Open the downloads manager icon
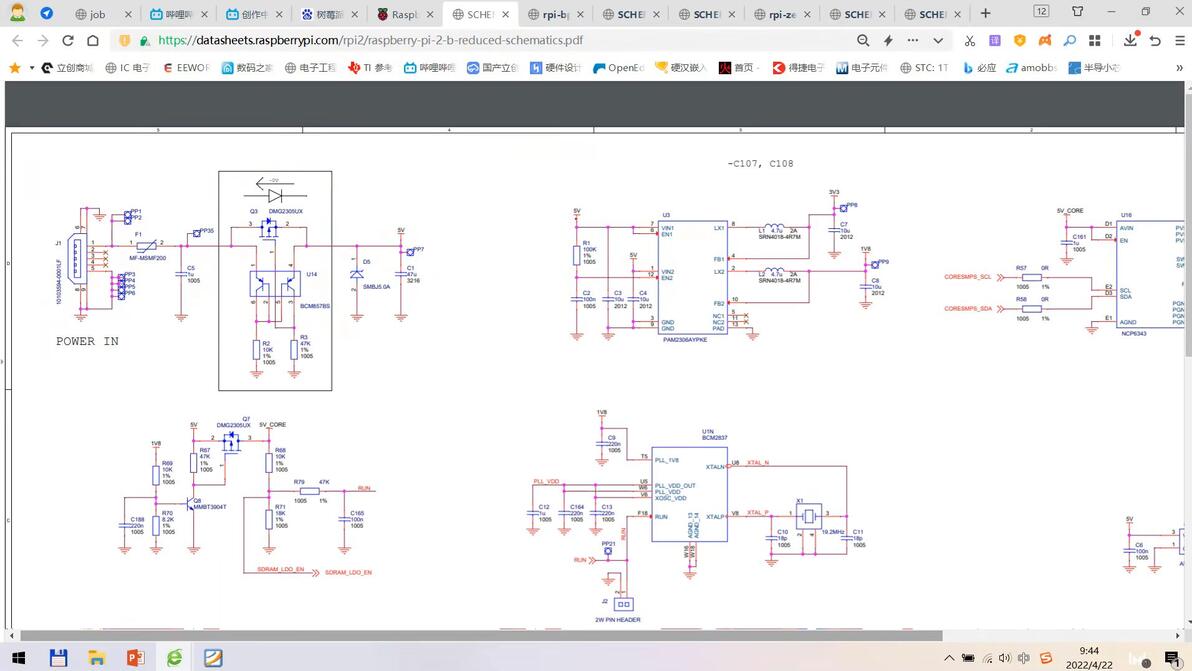 1130,41
